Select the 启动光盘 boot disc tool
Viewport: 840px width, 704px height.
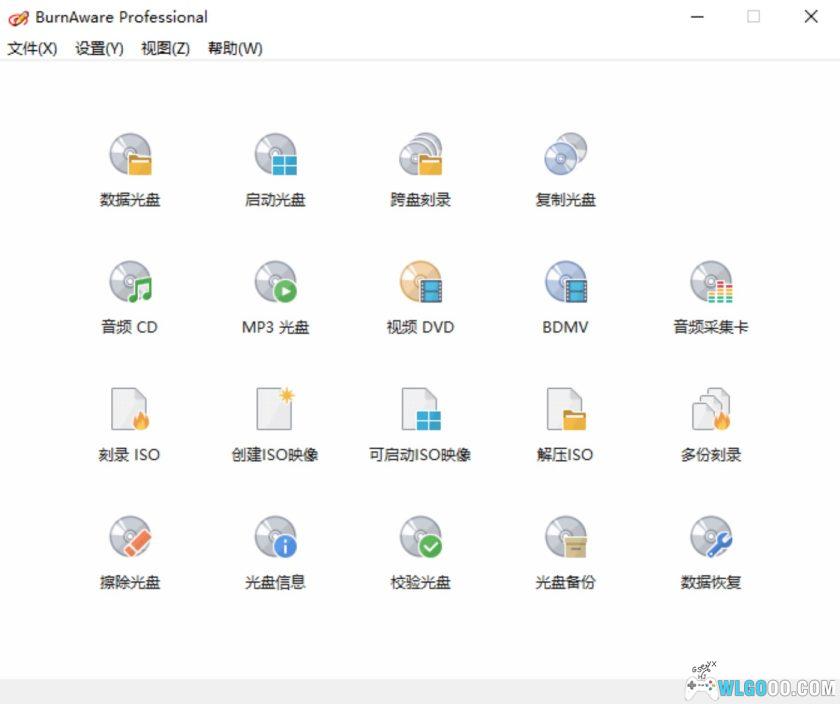[275, 168]
